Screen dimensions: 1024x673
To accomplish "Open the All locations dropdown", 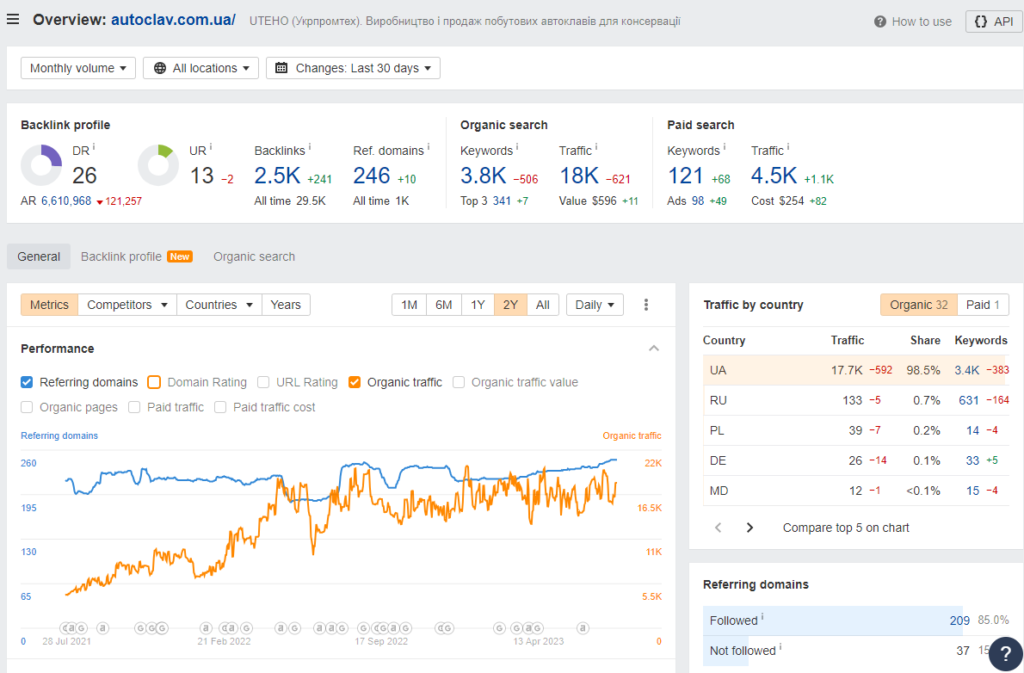I will click(x=200, y=68).
